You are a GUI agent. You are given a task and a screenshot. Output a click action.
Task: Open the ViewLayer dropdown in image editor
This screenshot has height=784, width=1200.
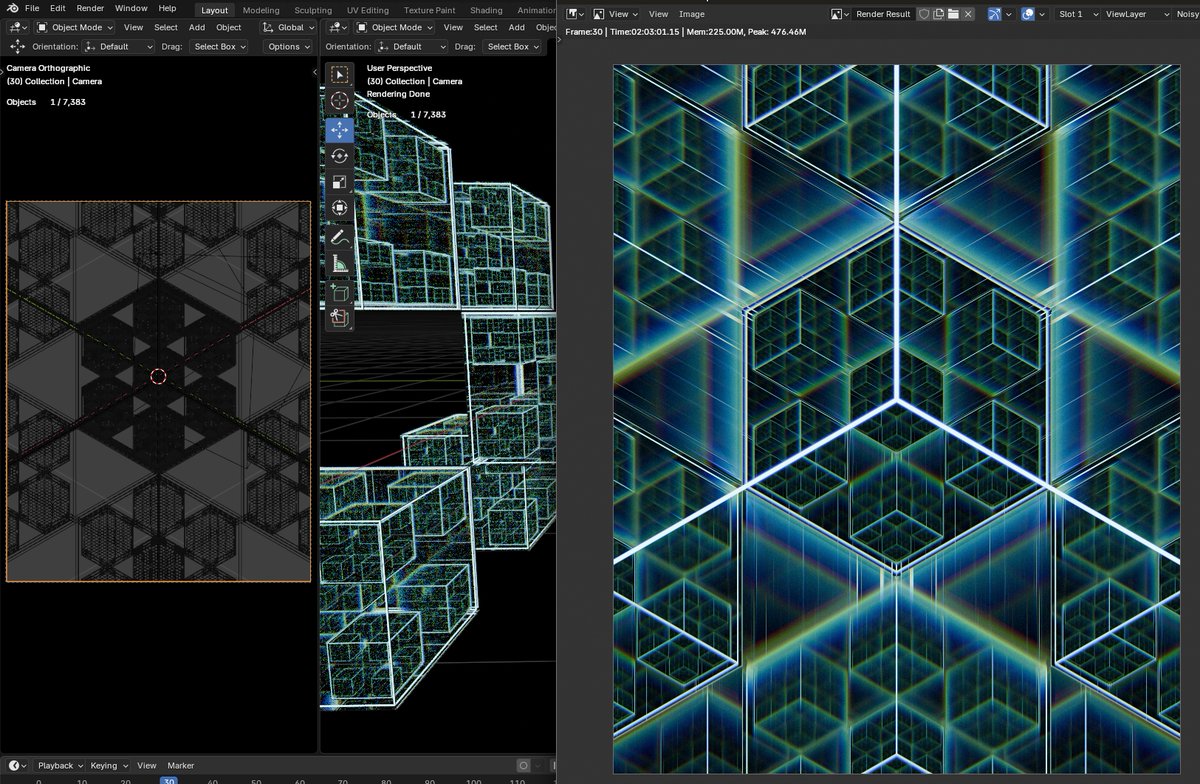coord(1138,14)
